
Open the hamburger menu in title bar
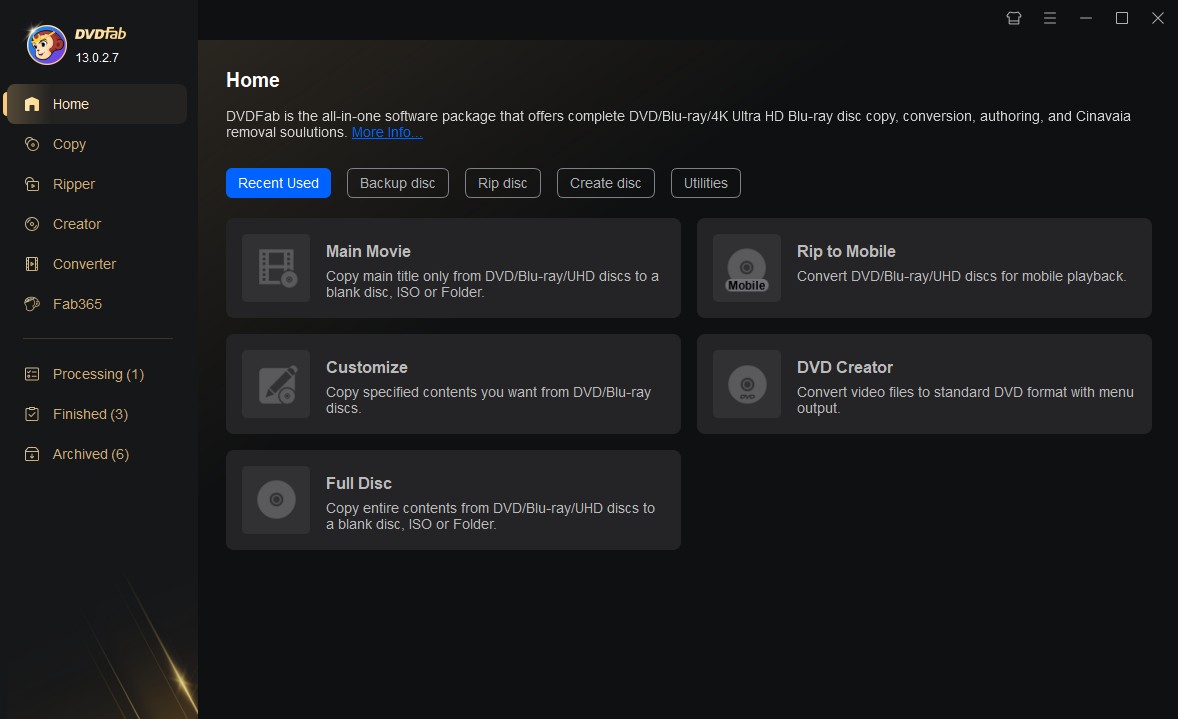pyautogui.click(x=1050, y=18)
